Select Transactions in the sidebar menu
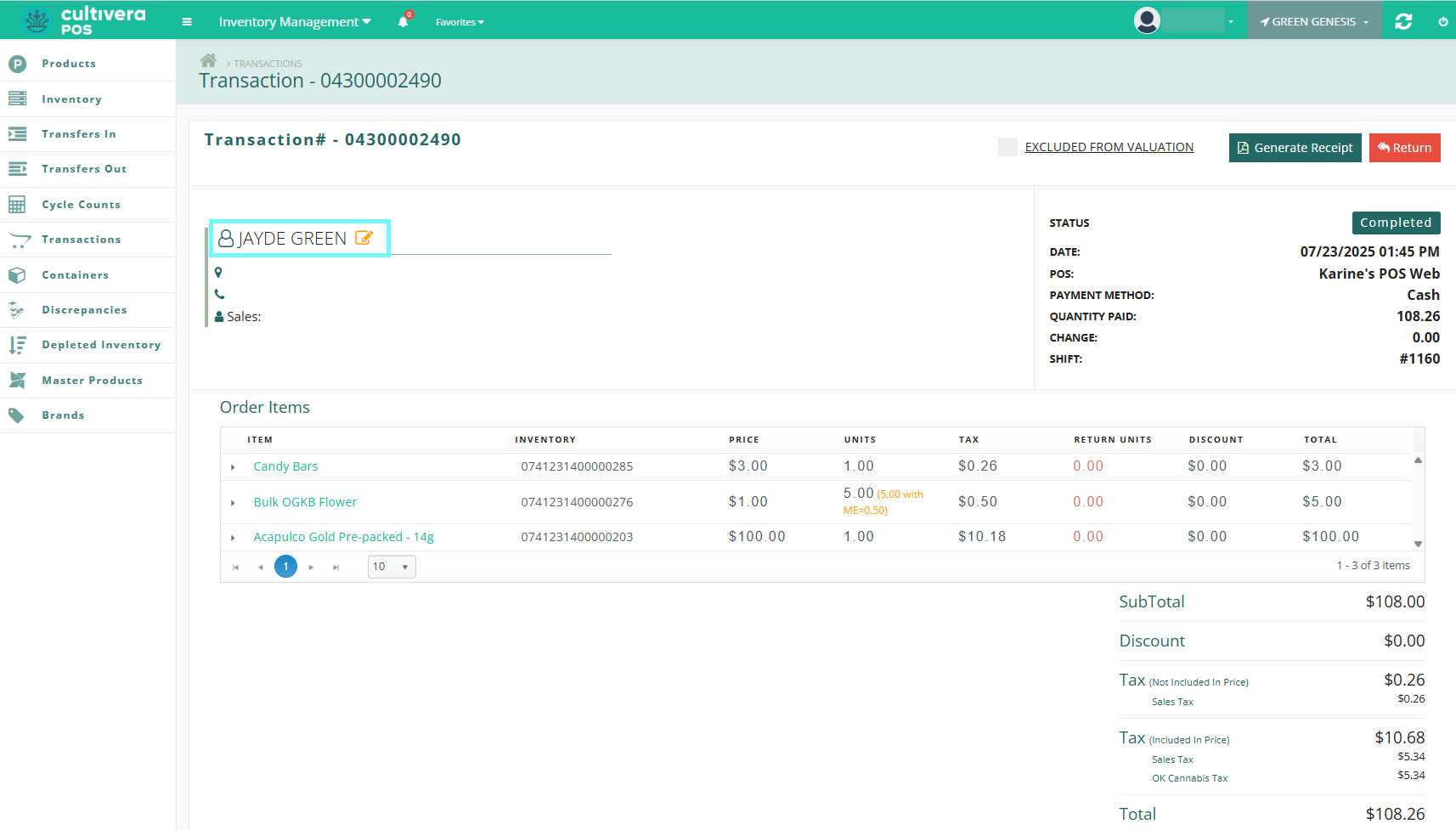 [x=82, y=240]
